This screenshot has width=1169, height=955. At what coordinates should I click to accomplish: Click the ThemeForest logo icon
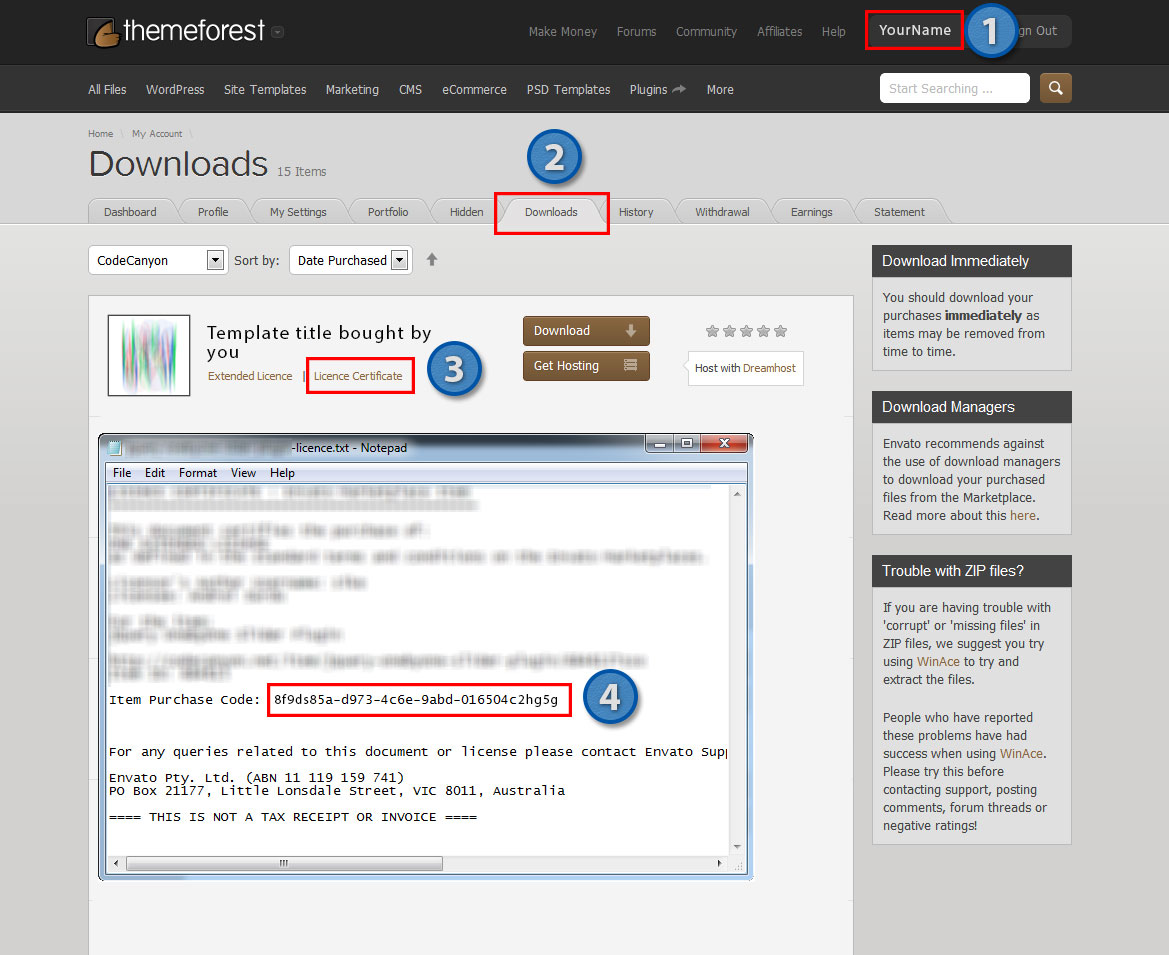[103, 32]
